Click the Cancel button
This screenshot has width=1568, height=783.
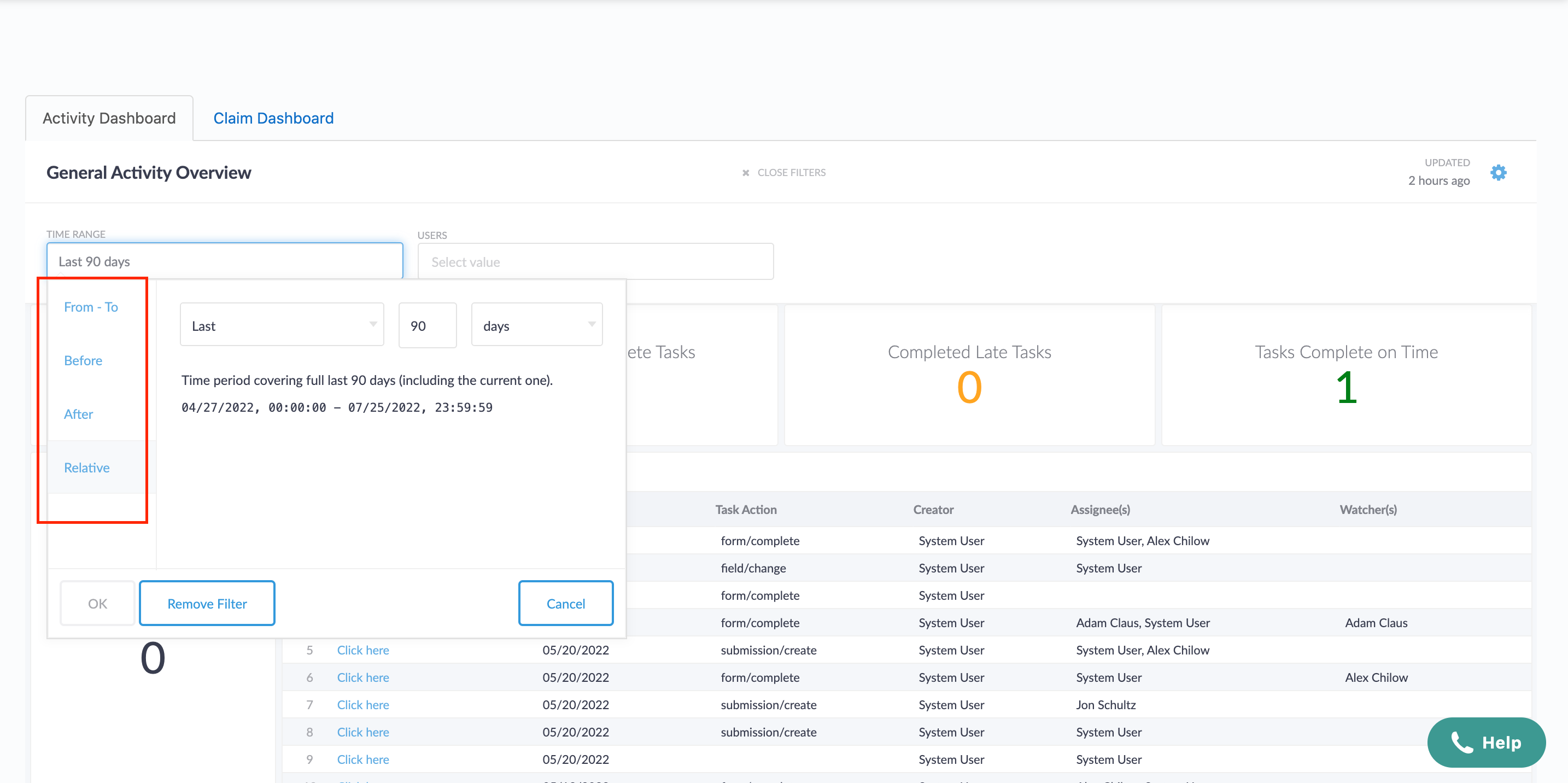point(565,604)
